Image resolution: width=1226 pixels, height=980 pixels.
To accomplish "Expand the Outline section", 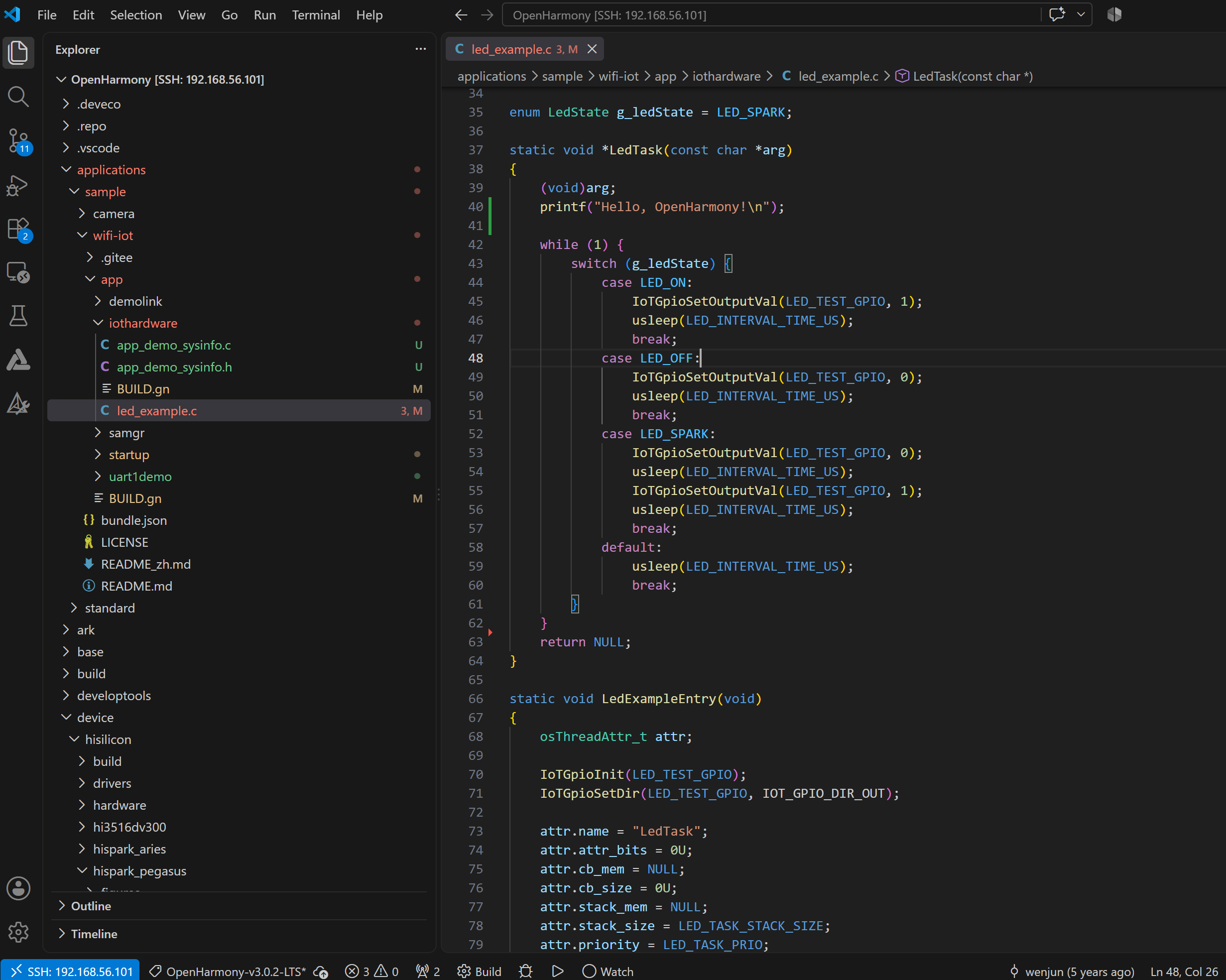I will [239, 905].
